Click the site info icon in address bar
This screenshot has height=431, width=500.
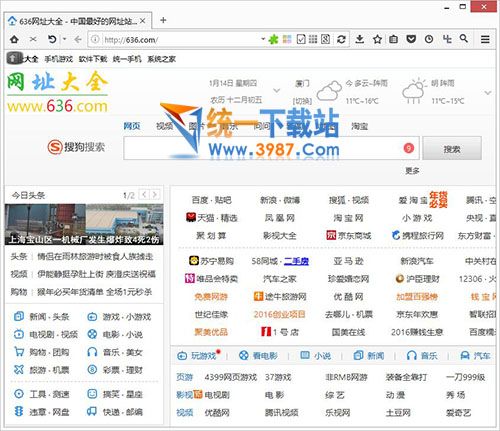coord(95,39)
